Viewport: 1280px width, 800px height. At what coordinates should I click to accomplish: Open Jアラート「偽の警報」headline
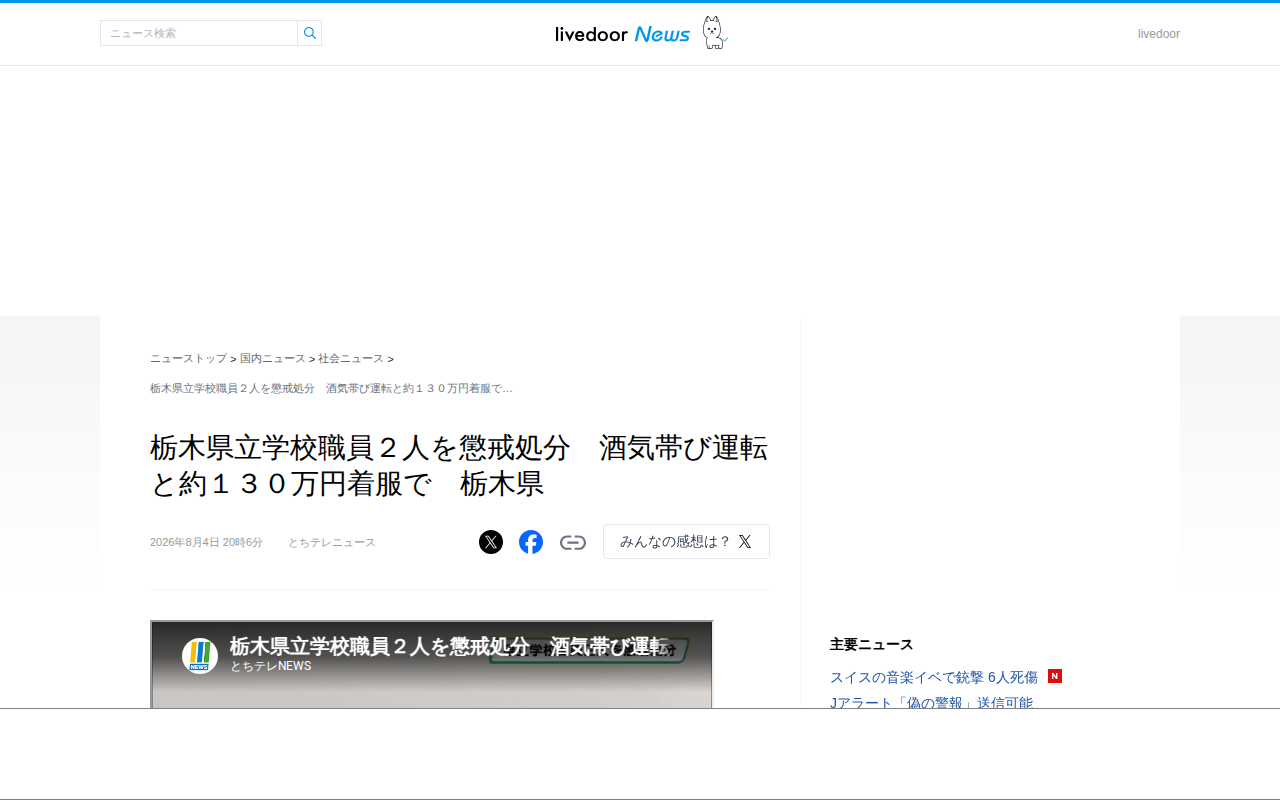[931, 703]
